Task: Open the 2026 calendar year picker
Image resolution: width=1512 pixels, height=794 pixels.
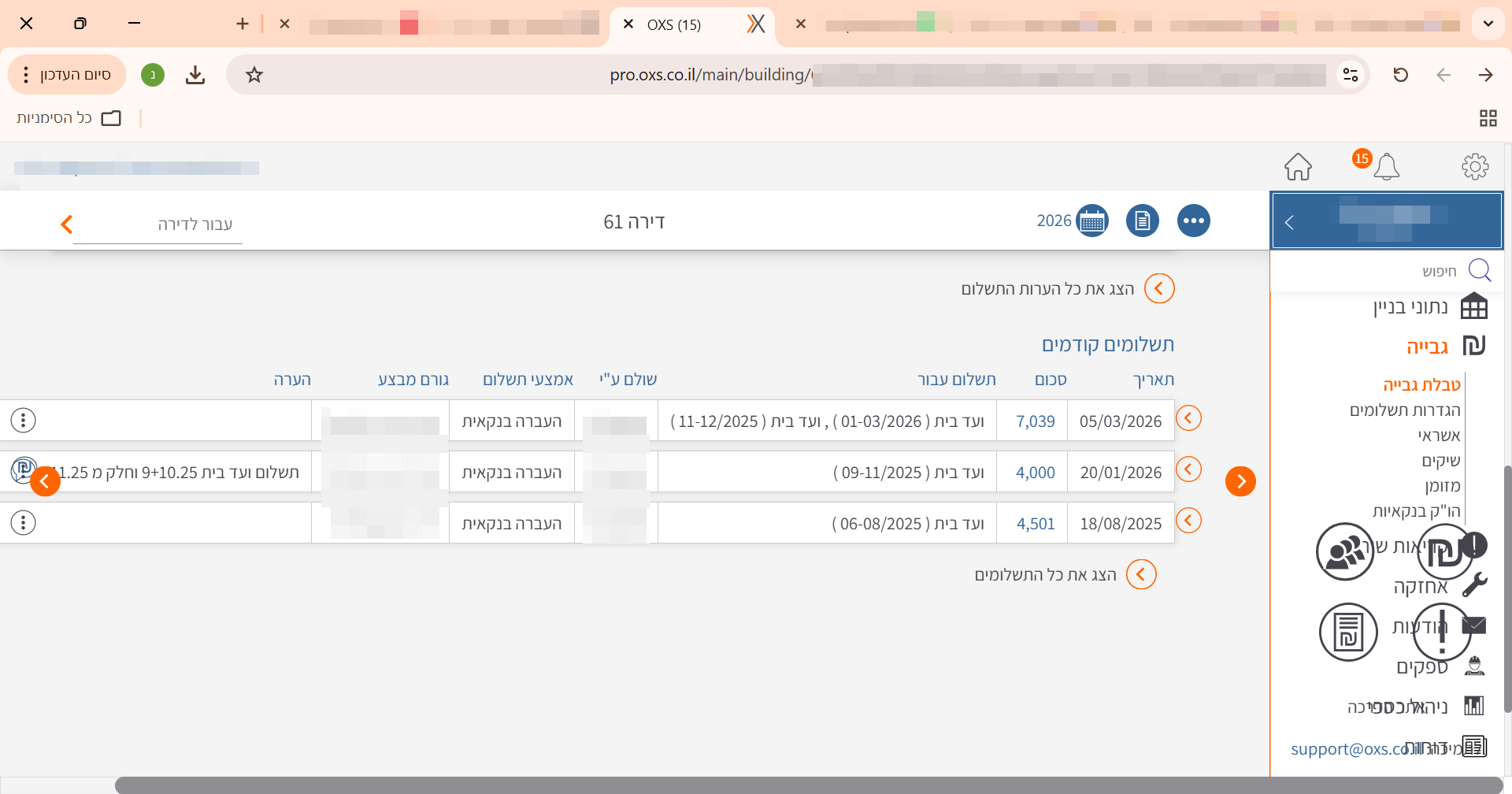Action: tap(1091, 221)
